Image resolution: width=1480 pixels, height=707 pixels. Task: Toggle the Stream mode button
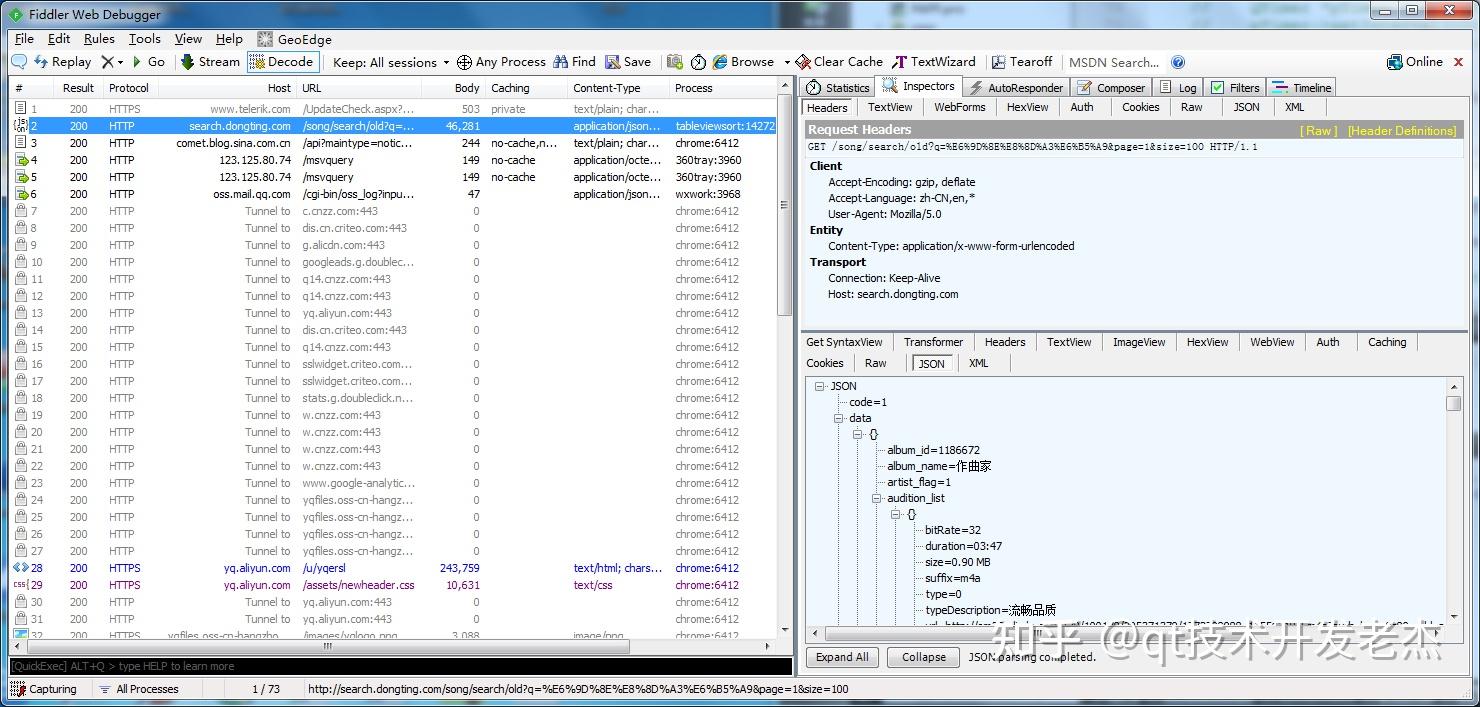point(210,62)
